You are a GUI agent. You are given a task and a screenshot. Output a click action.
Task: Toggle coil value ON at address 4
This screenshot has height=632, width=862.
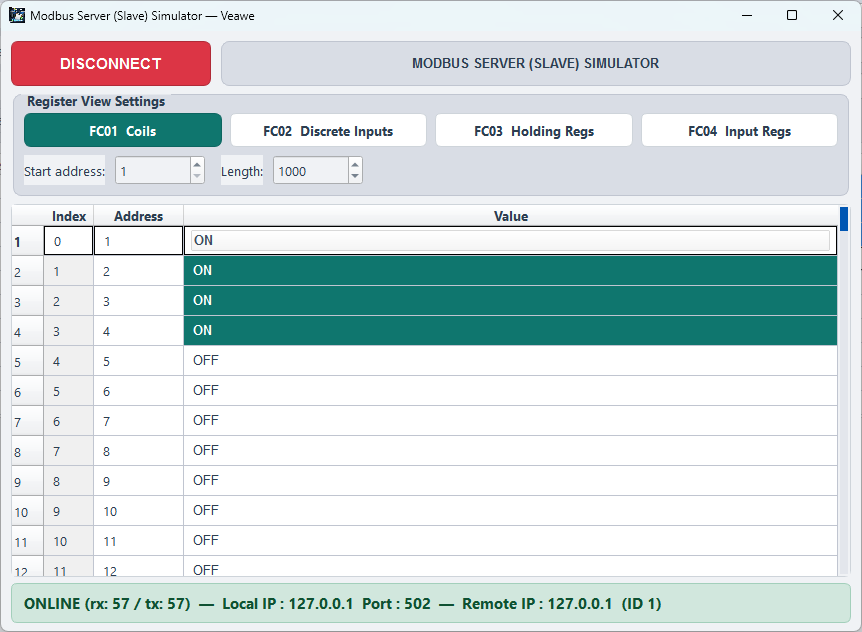point(510,330)
